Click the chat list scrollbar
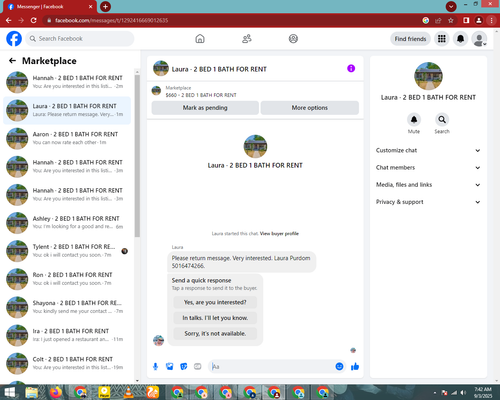 [x=137, y=156]
